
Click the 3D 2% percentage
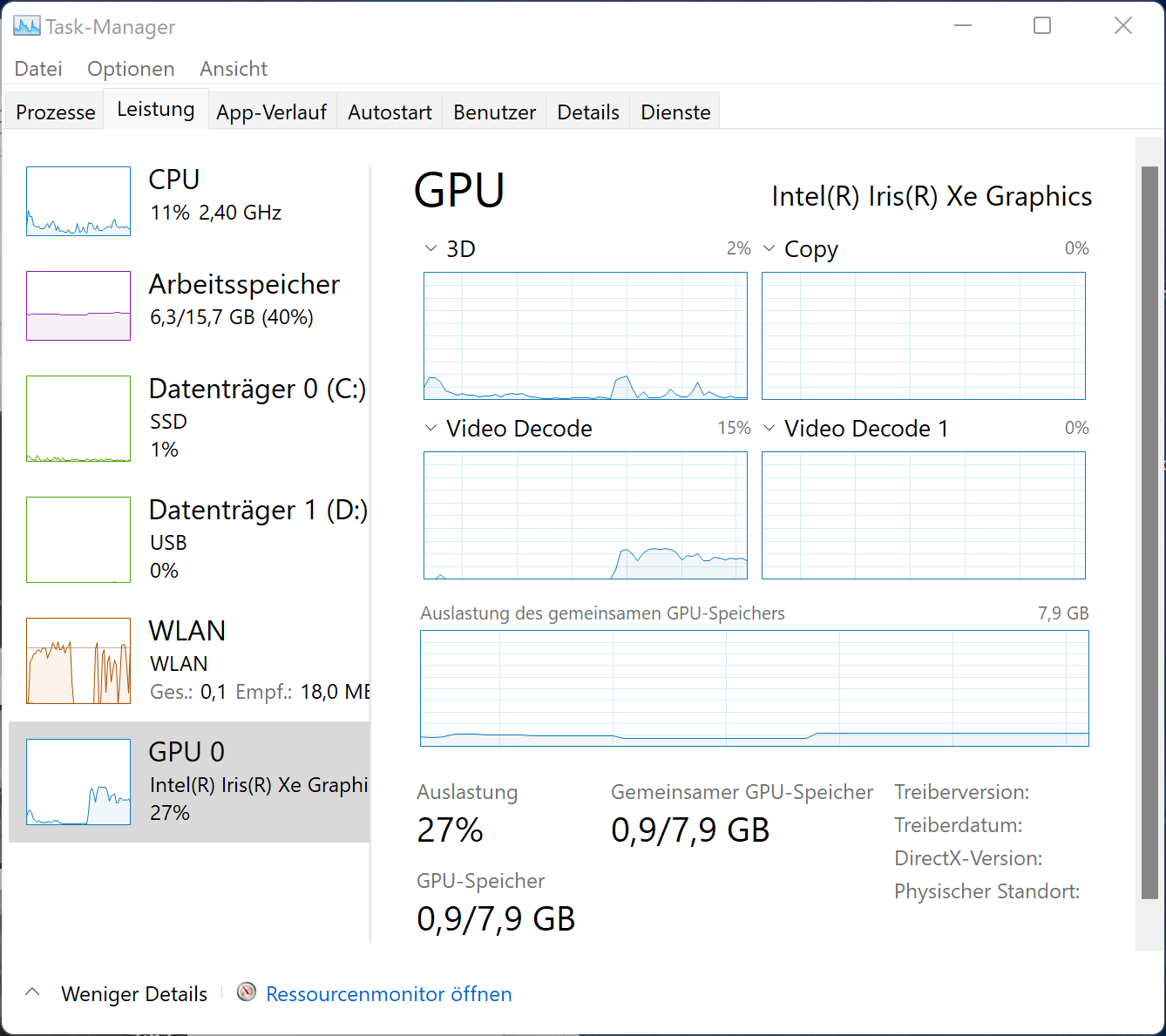[738, 248]
